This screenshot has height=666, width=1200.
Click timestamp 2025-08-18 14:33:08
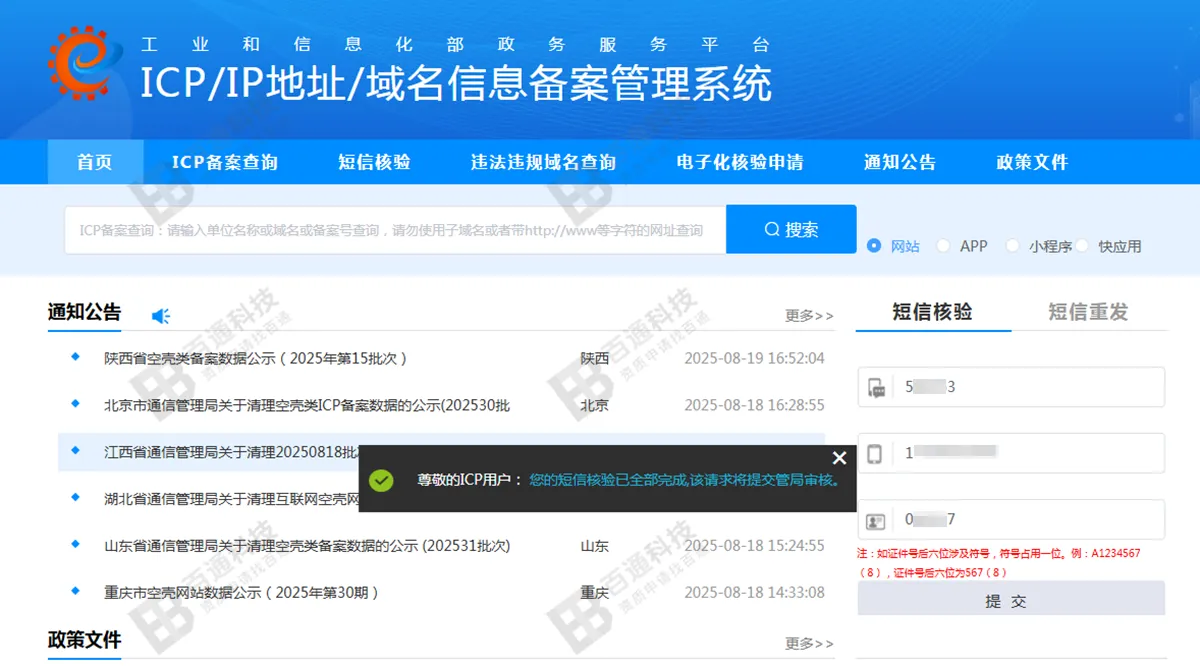pos(754,593)
